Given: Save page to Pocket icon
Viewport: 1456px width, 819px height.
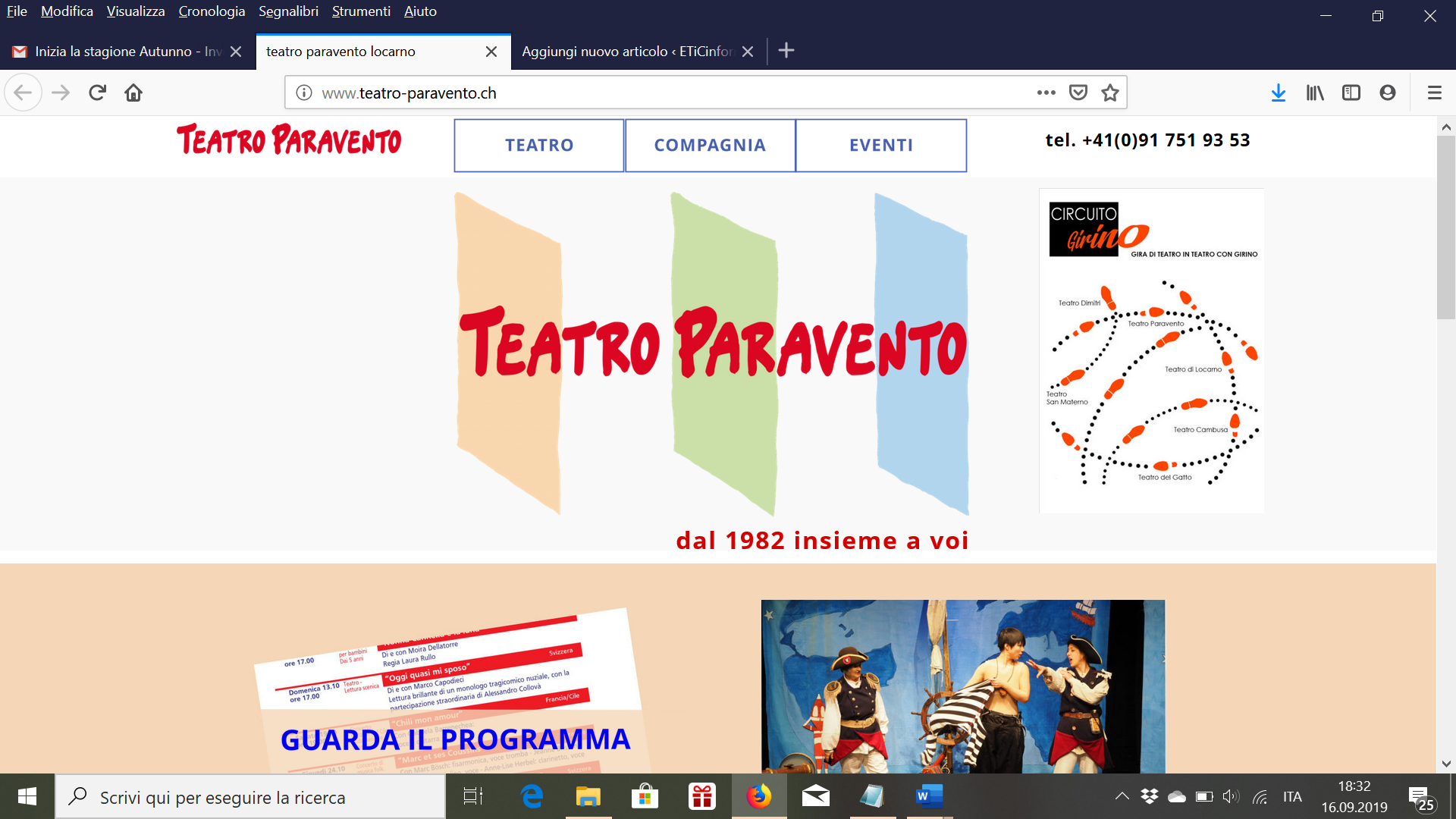Looking at the screenshot, I should point(1078,93).
